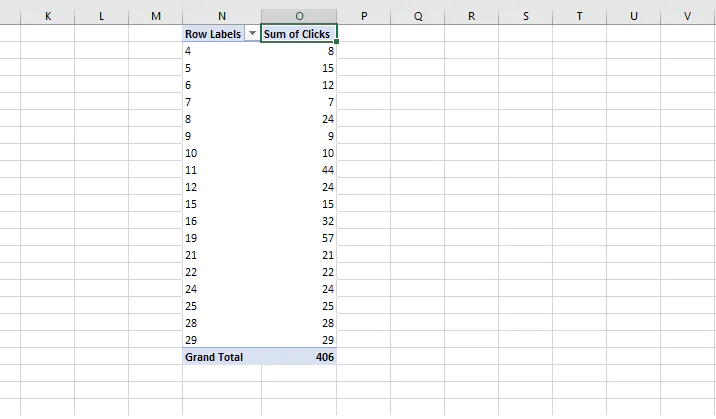Screen dimensions: 716x419
Task: Click row label 21 cell
Action: pos(222,255)
